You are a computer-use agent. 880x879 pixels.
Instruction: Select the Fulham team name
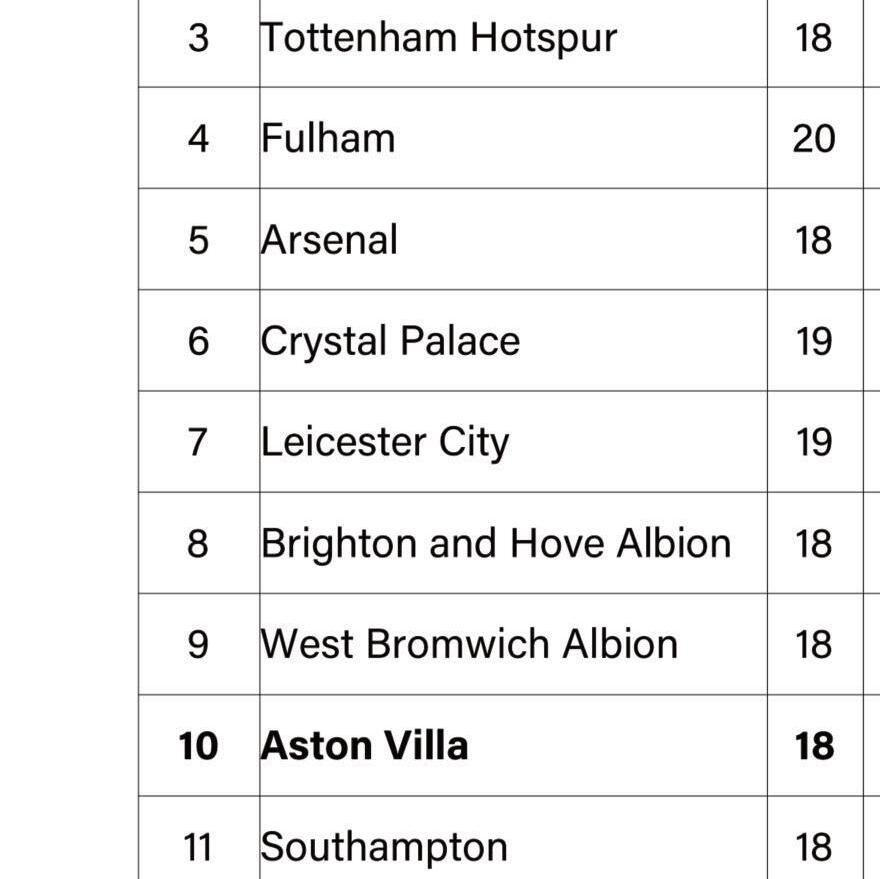point(328,138)
